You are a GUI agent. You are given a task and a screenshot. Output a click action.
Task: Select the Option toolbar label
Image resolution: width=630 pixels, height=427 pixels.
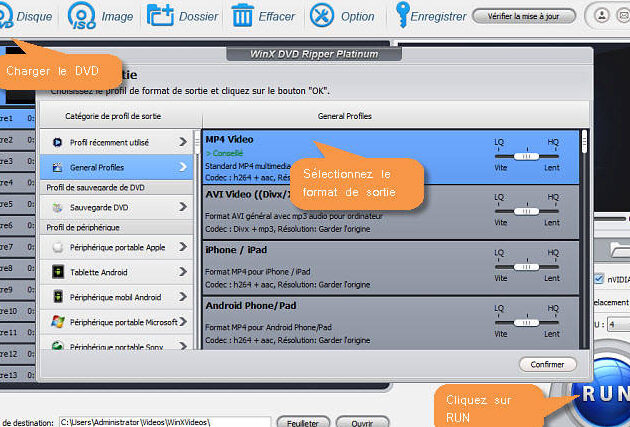tap(358, 16)
